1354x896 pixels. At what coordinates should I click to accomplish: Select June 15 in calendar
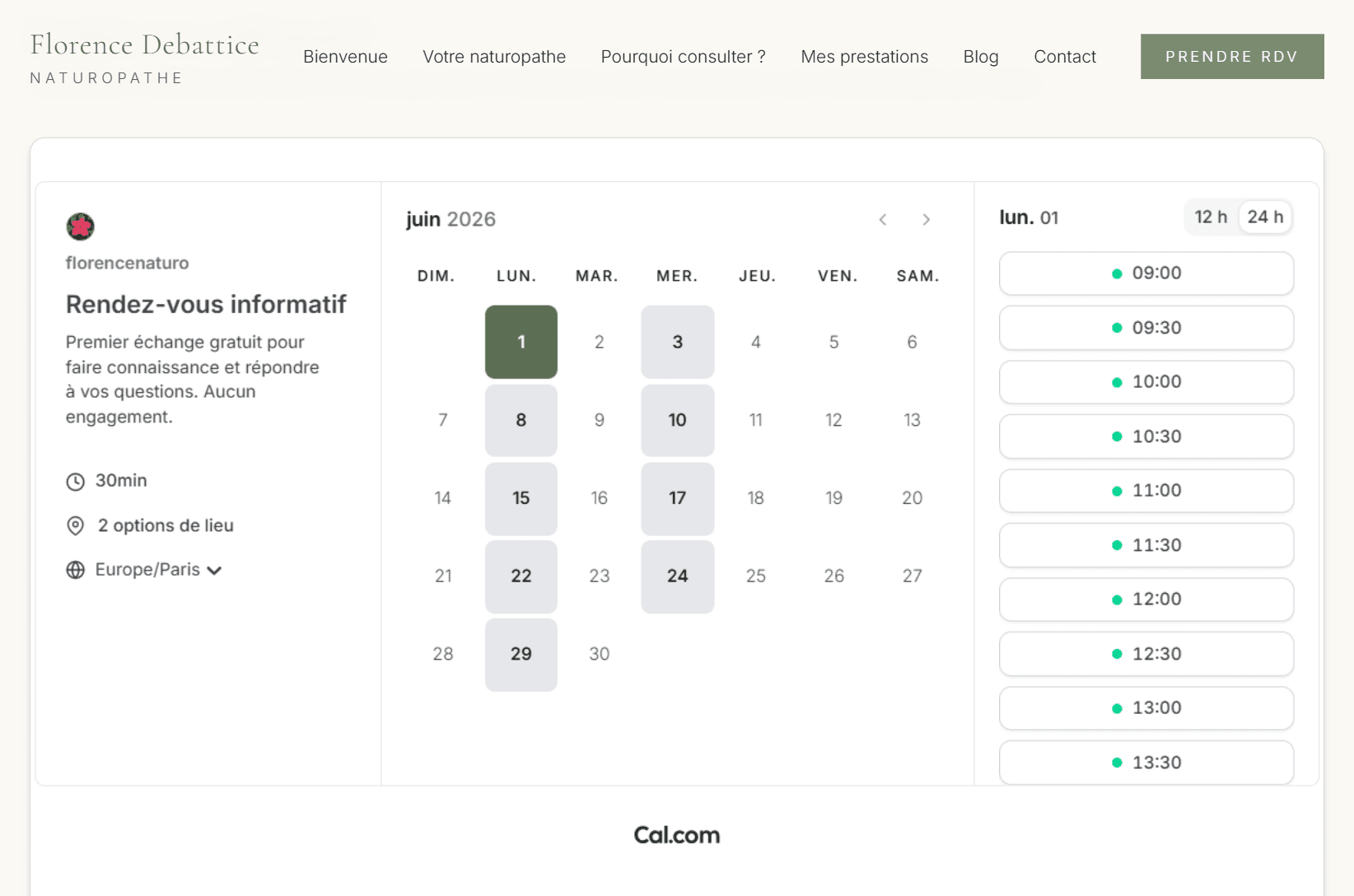pyautogui.click(x=521, y=498)
